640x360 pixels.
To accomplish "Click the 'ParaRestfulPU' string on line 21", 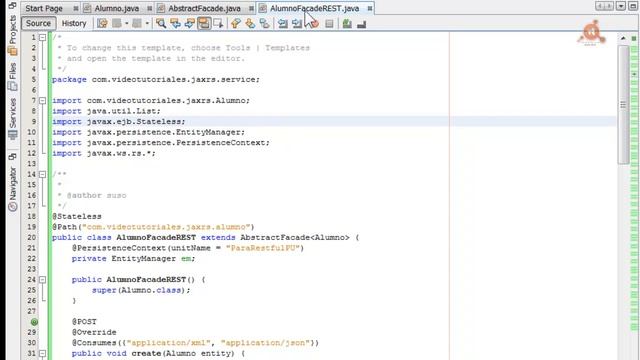I will (x=263, y=248).
